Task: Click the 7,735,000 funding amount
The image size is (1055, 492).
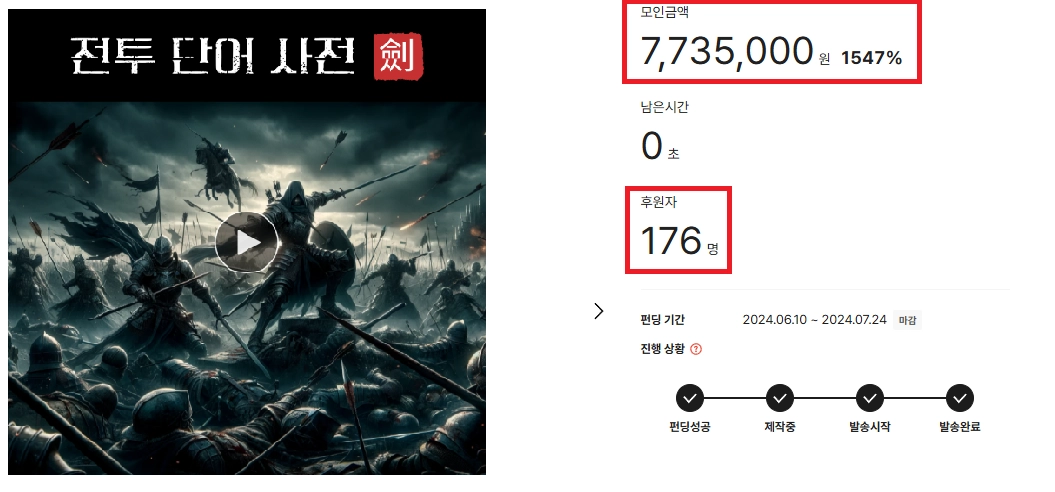Action: (727, 52)
